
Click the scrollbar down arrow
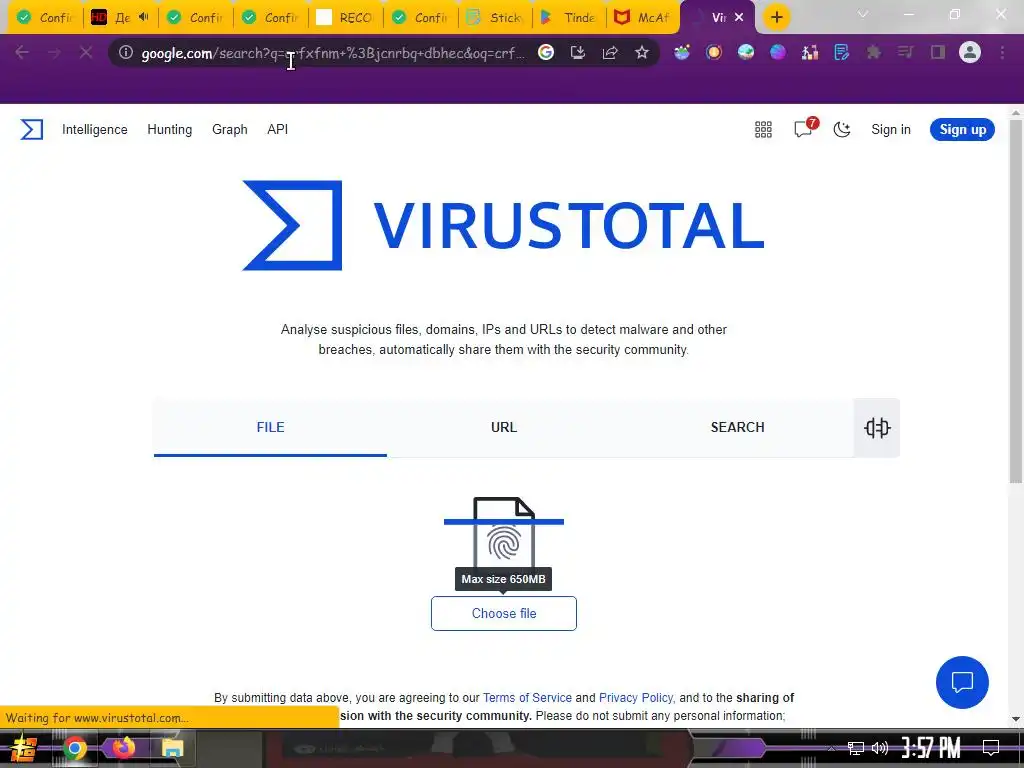coord(1016,719)
